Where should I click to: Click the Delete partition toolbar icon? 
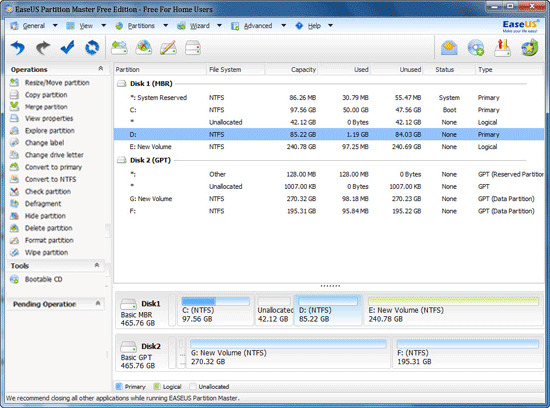144,47
